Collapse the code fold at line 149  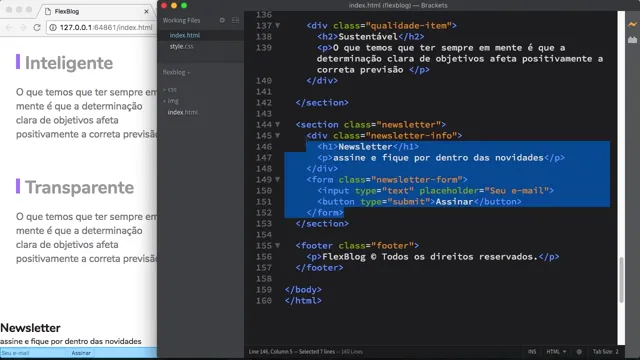coord(278,180)
